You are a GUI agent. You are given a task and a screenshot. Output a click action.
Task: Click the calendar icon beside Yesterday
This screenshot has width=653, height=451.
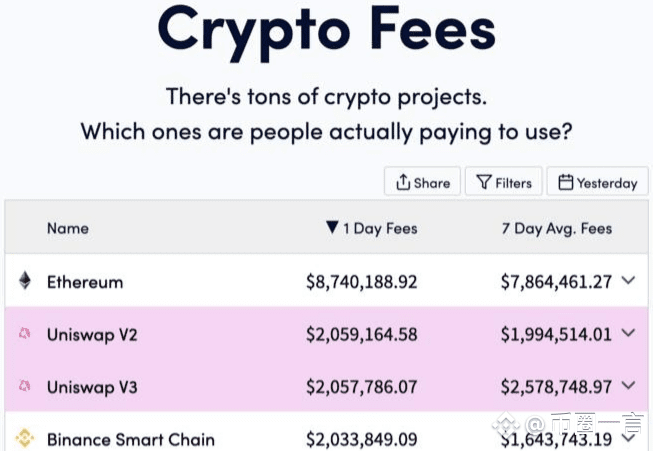click(x=565, y=182)
